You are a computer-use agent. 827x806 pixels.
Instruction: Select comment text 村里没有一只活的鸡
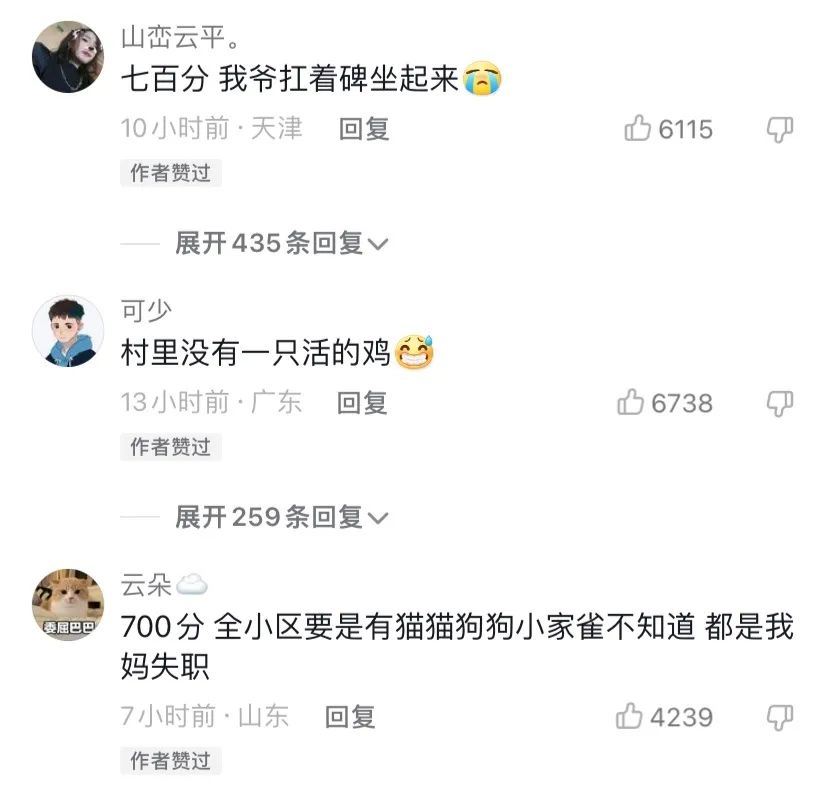pos(256,353)
